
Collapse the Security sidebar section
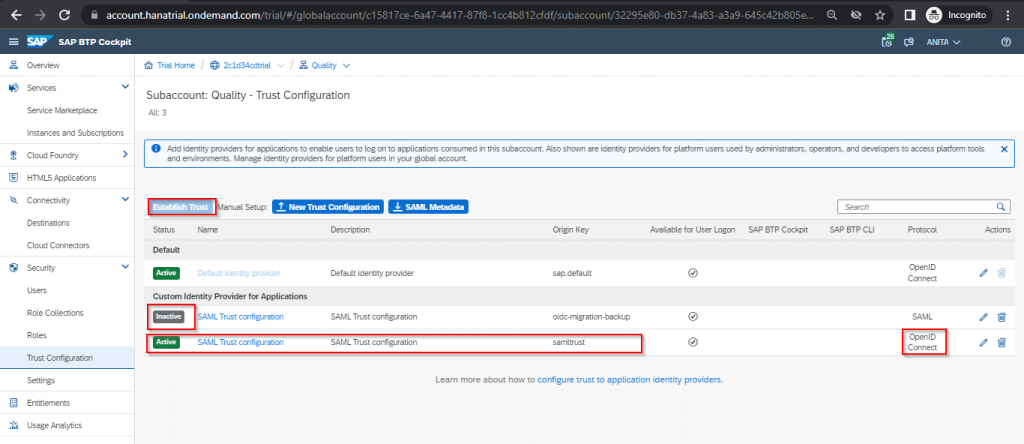tap(125, 266)
